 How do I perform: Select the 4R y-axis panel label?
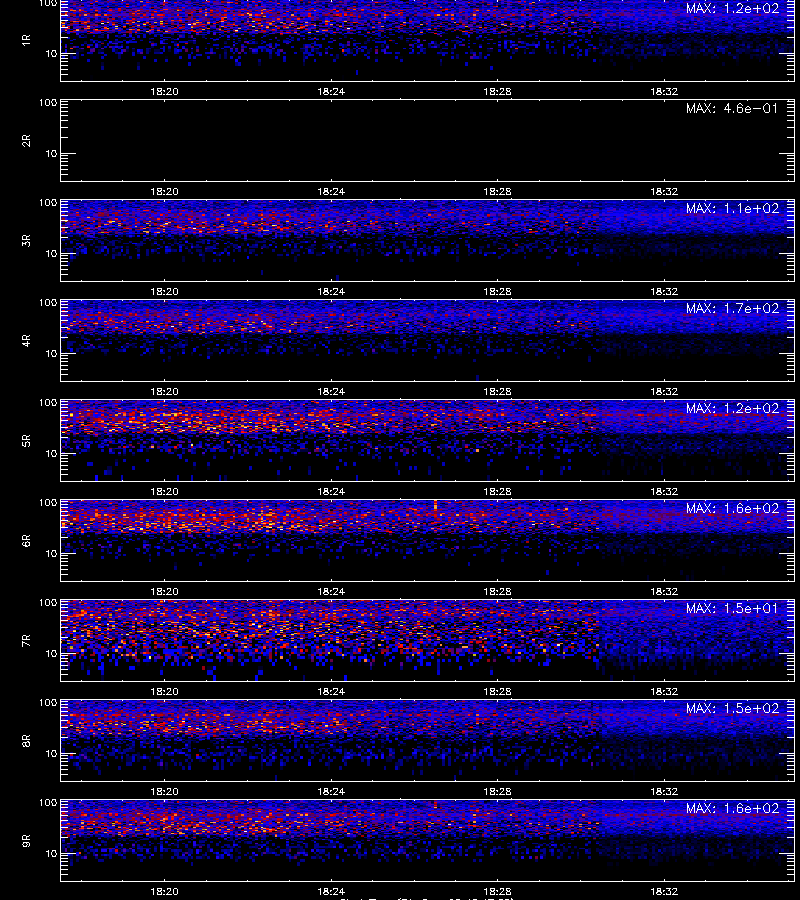[26, 340]
